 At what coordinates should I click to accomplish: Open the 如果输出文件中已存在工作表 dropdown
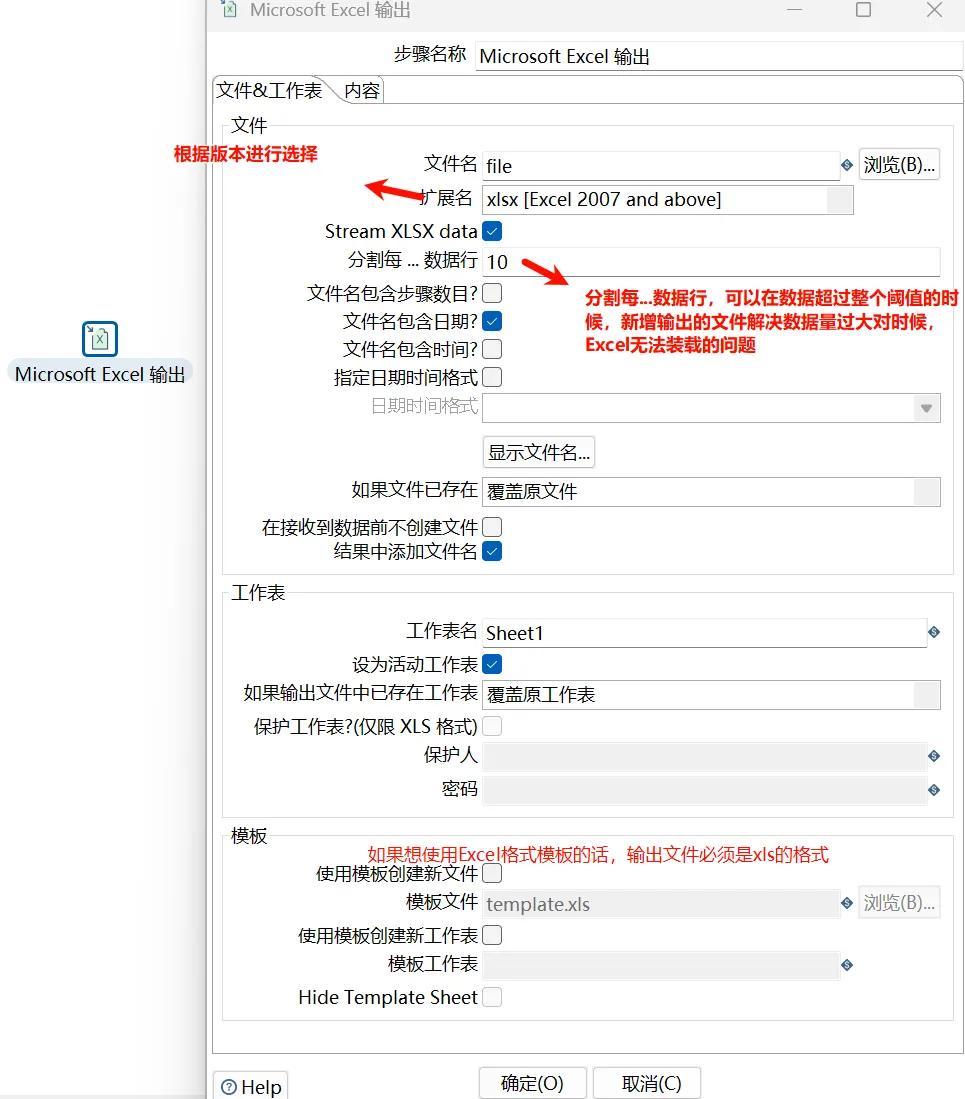click(x=927, y=695)
